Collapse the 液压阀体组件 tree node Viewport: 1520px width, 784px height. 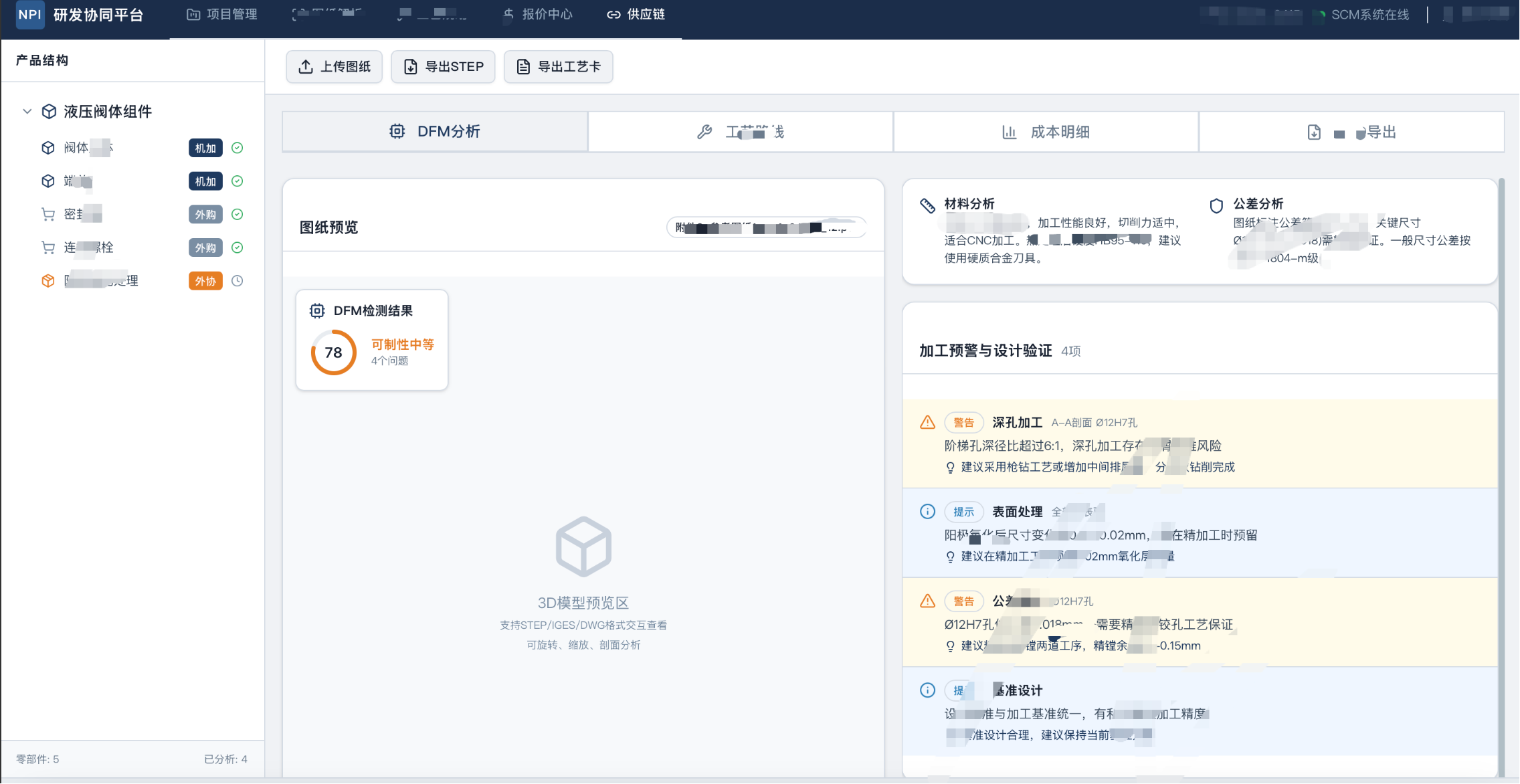[x=27, y=112]
